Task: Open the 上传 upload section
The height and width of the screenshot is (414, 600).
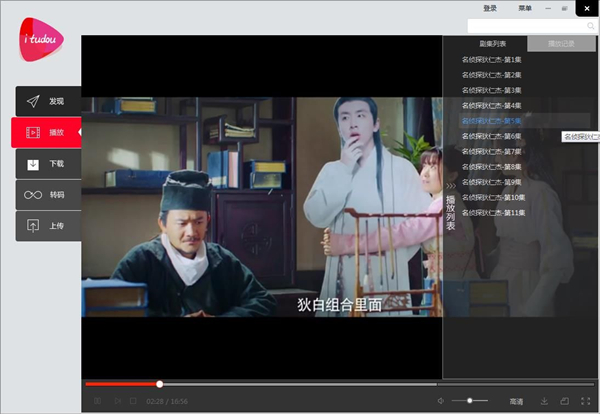Action: tap(49, 226)
